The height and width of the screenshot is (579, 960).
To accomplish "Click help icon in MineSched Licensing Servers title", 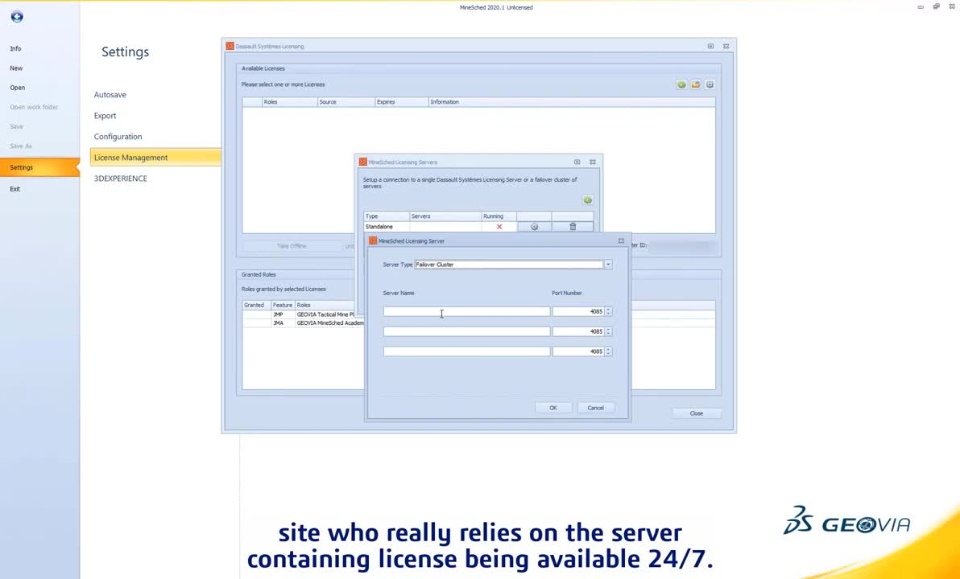I will (x=577, y=162).
